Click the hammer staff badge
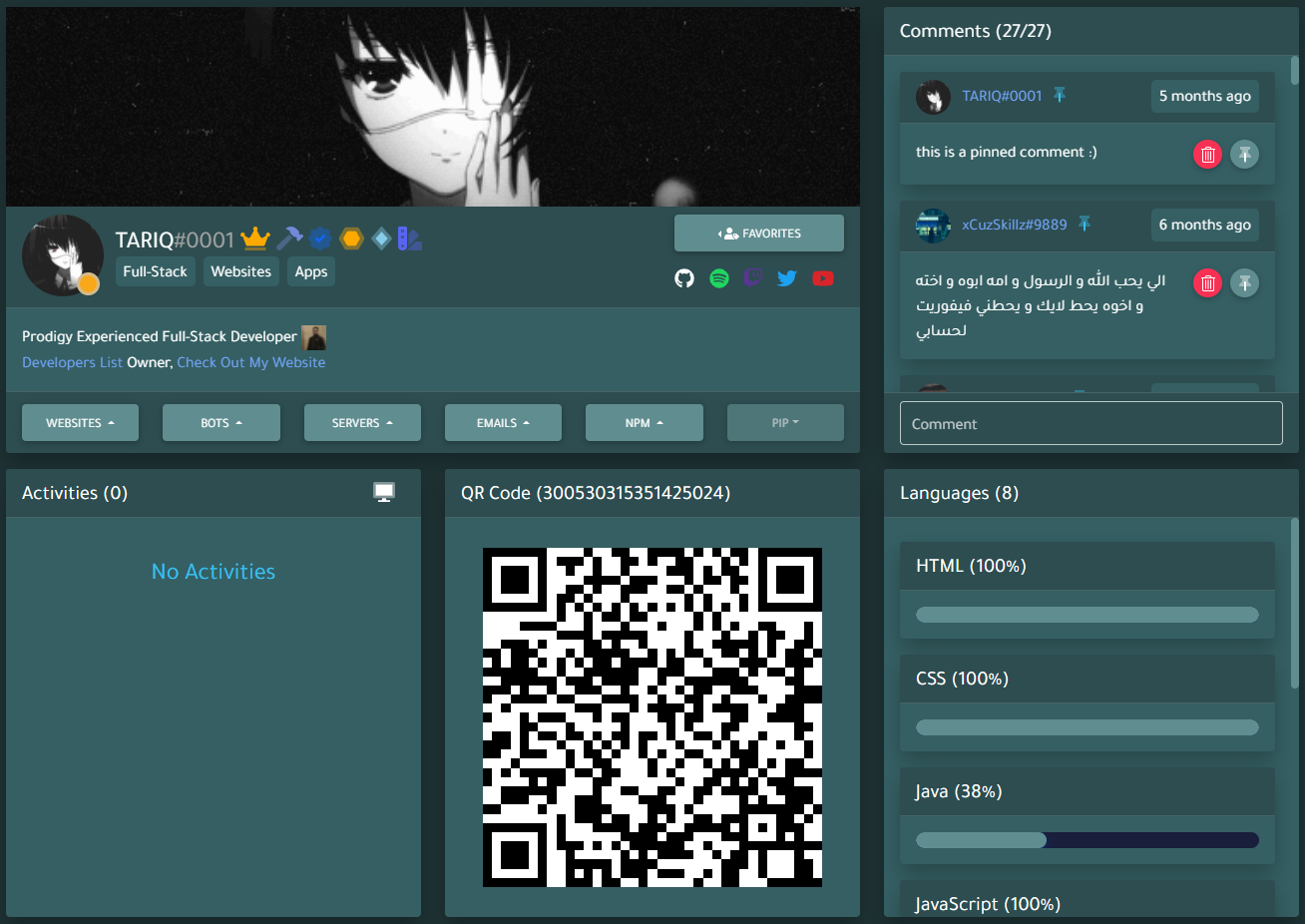 pyautogui.click(x=289, y=237)
